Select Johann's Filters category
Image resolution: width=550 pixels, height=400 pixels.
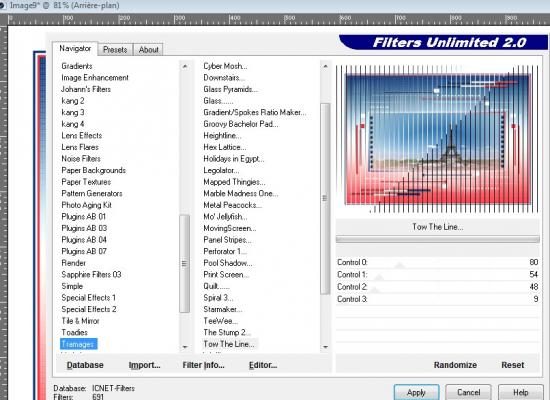click(x=86, y=89)
